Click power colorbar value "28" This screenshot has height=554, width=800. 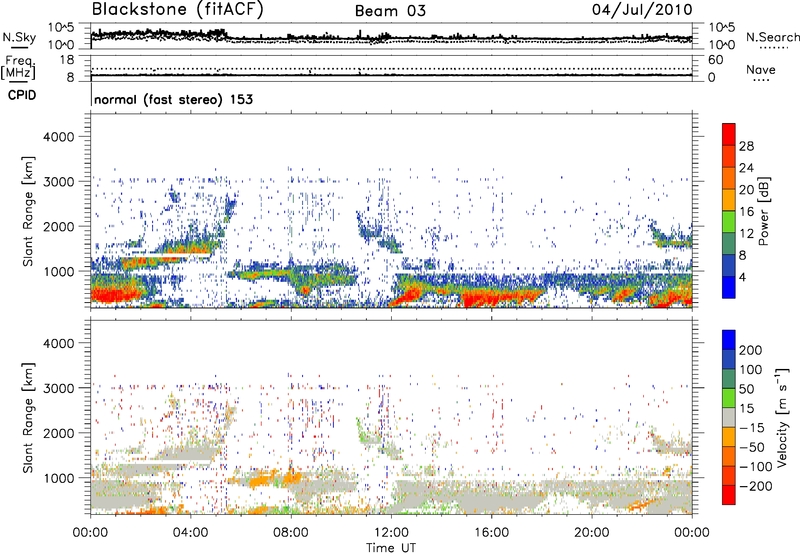click(x=746, y=146)
